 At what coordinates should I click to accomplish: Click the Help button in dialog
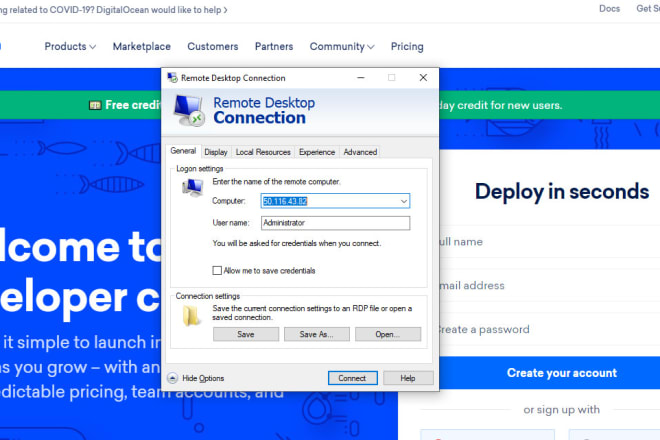408,378
